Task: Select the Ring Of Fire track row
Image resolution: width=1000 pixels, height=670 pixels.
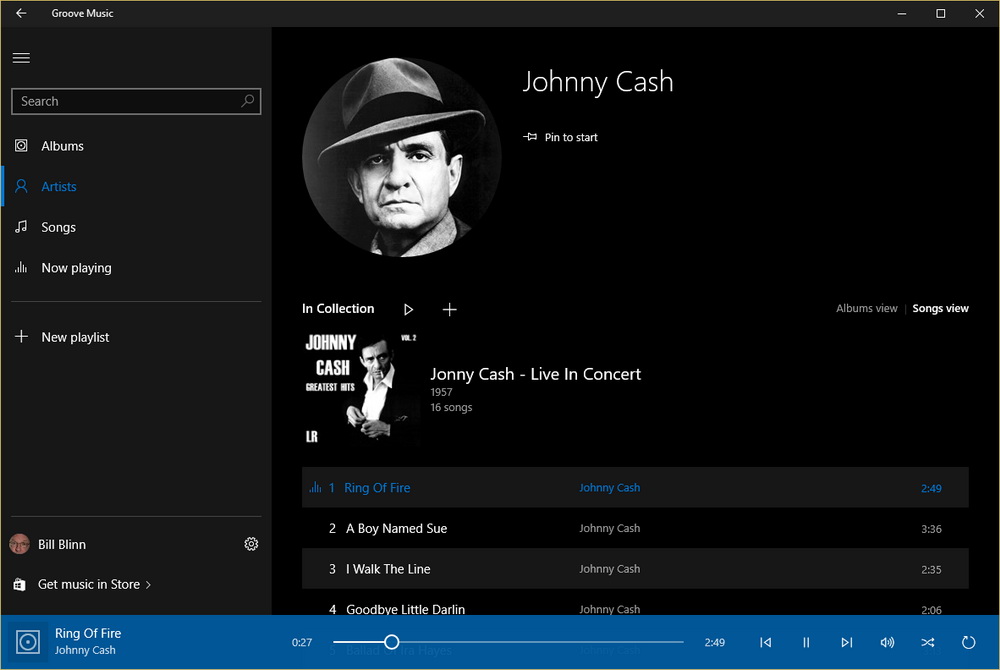Action: (635, 488)
